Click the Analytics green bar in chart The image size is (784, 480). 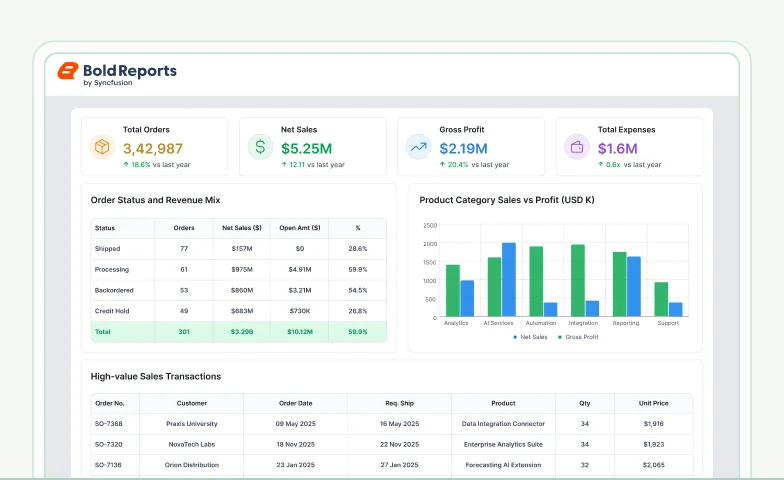point(452,290)
